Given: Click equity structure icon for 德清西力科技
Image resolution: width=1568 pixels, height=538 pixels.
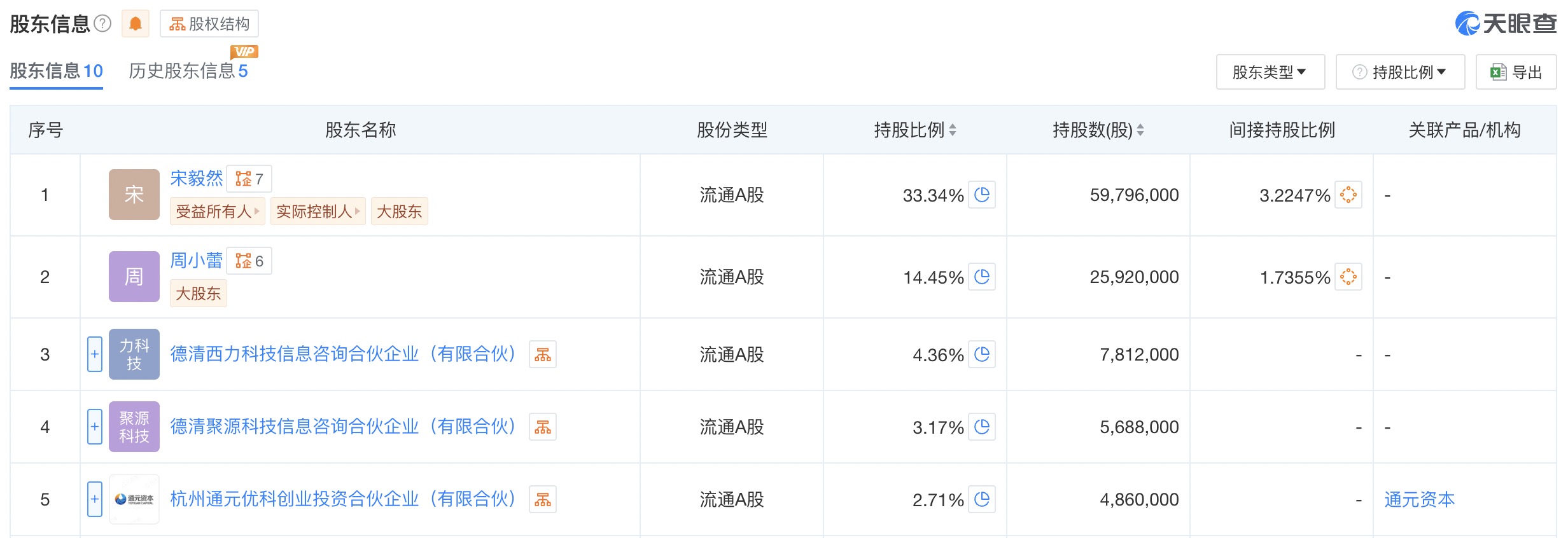Looking at the screenshot, I should pos(542,355).
